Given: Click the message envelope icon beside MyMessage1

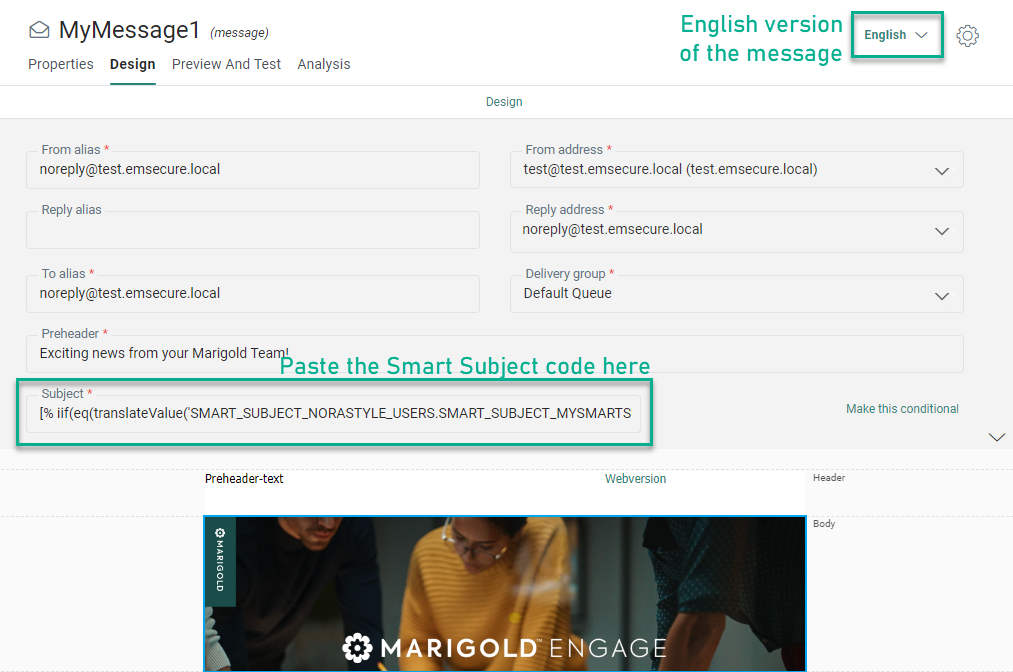Looking at the screenshot, I should (x=39, y=30).
